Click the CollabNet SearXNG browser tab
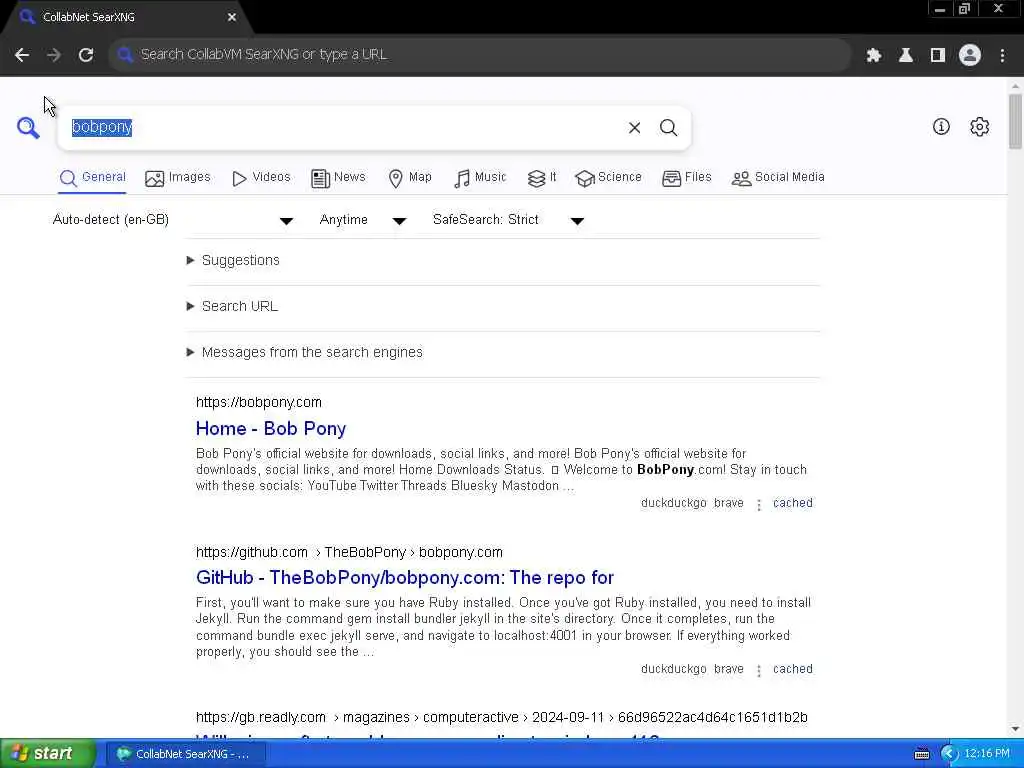This screenshot has width=1024, height=768. [124, 17]
